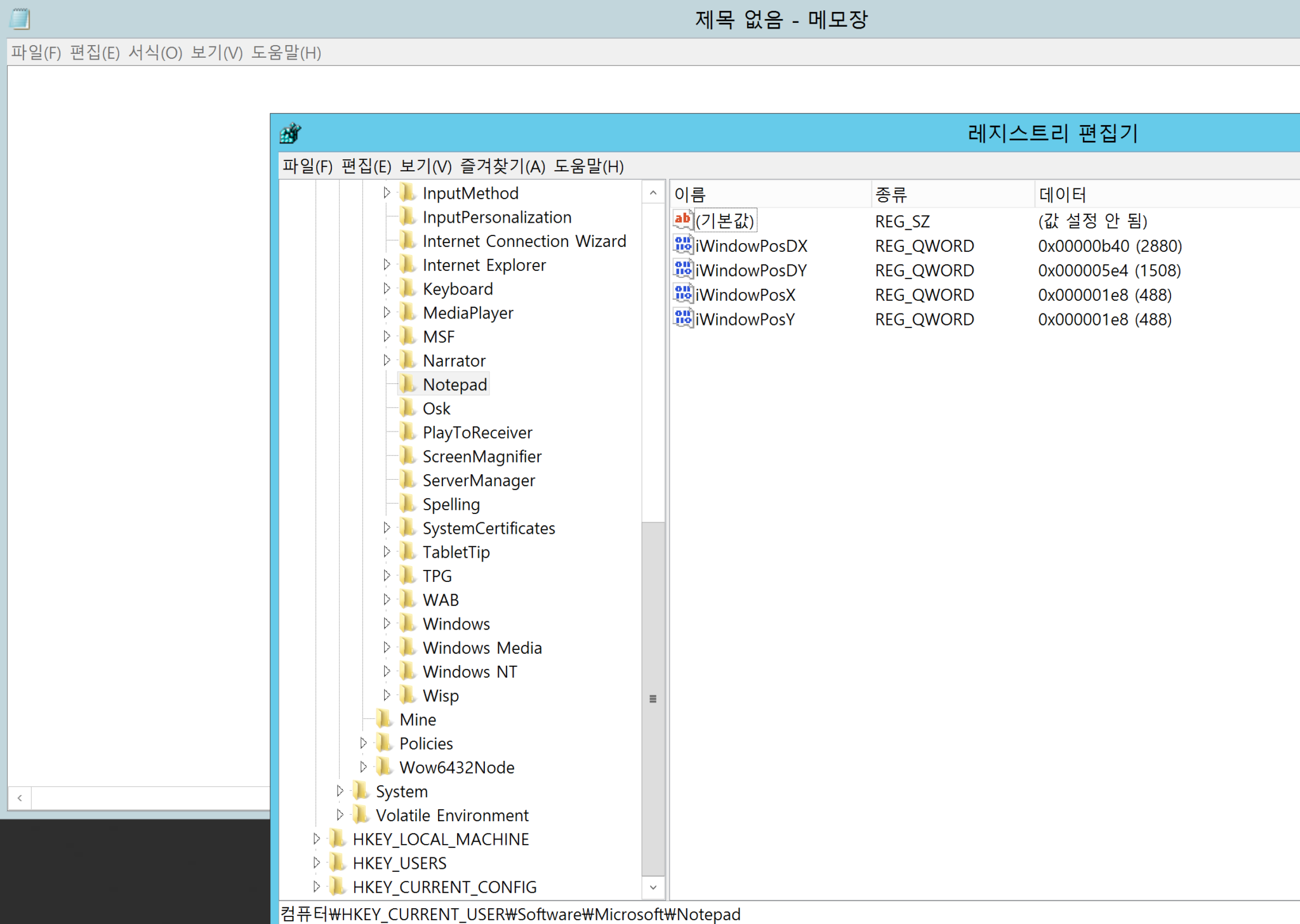Viewport: 1300px width, 924px height.
Task: Click the REG_SZ icon beside (기본값)
Action: pyautogui.click(x=682, y=220)
